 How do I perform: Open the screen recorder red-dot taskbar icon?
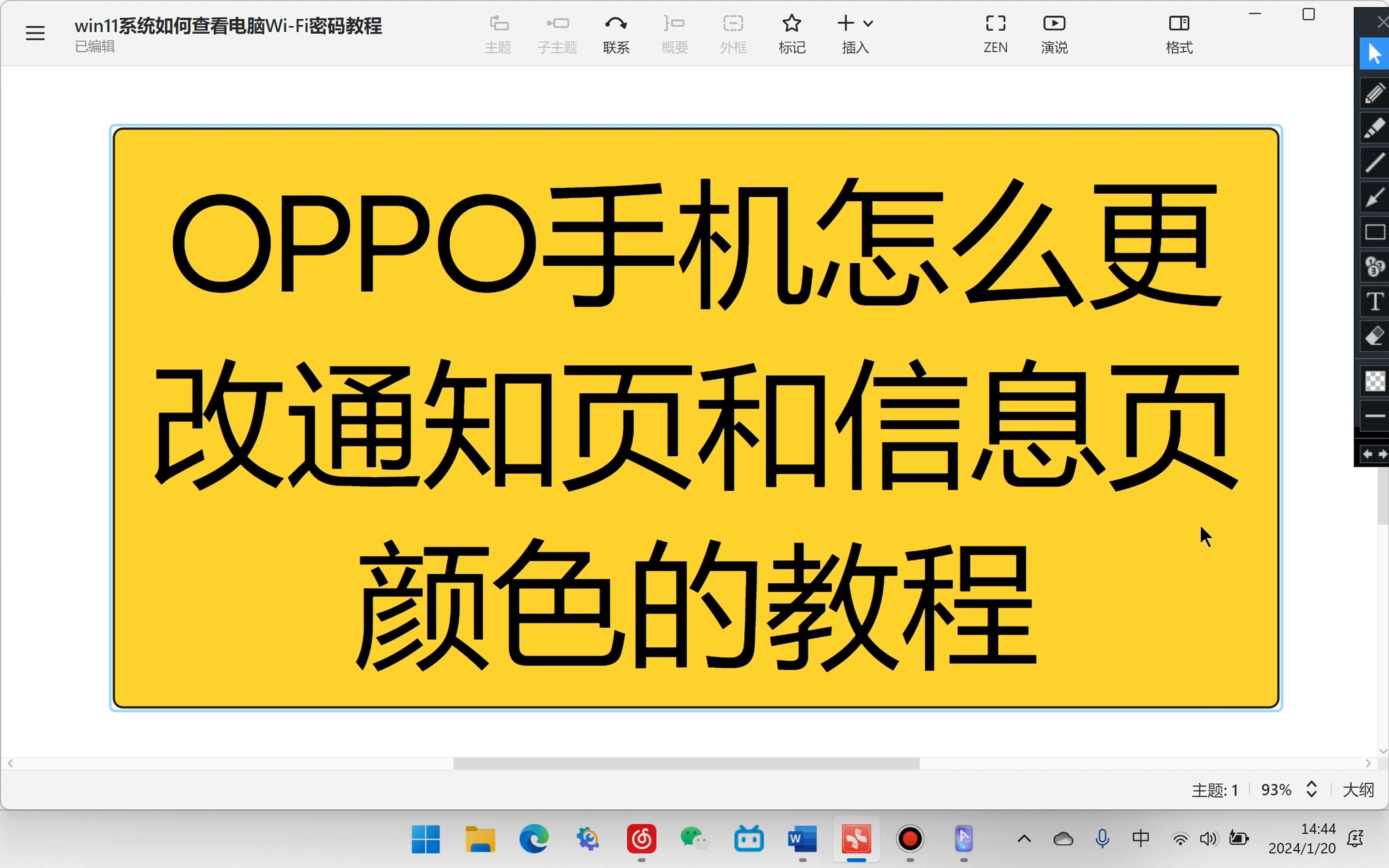pyautogui.click(x=910, y=839)
